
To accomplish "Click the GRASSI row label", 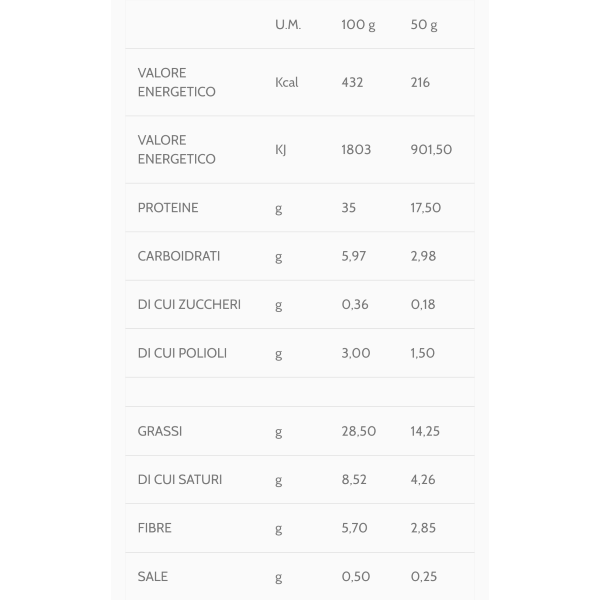I will 160,431.
